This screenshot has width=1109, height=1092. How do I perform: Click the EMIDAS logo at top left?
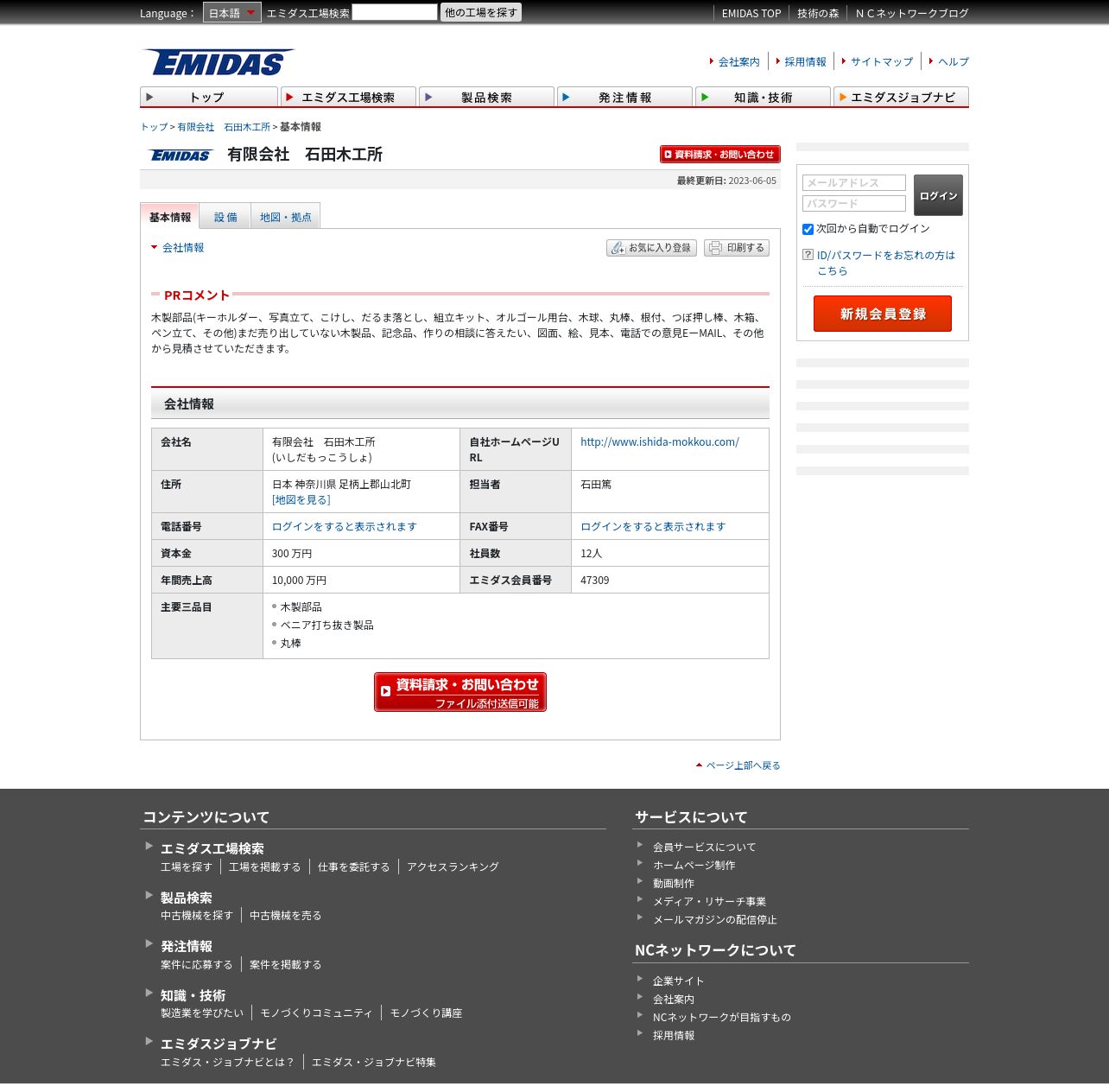point(219,63)
